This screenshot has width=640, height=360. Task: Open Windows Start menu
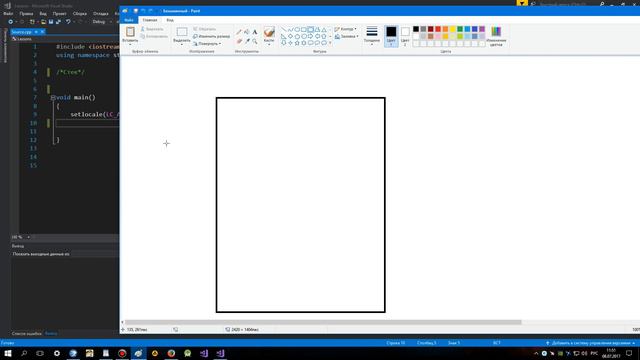coord(8,353)
